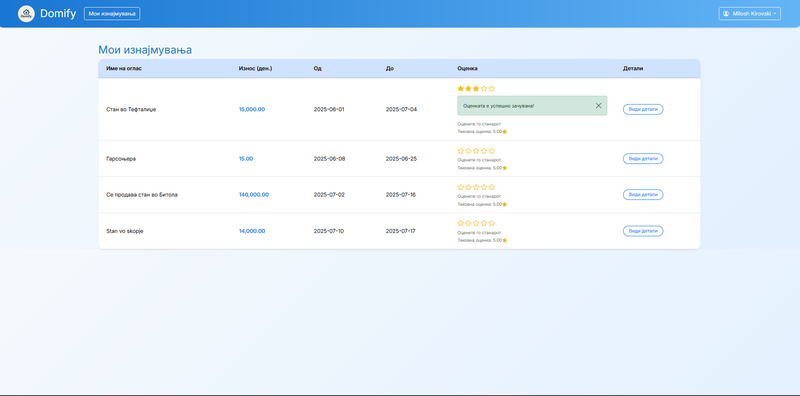This screenshot has height=396, width=800.
Task: Select the listing name Се продава стан во Битола
Action: pyautogui.click(x=142, y=194)
